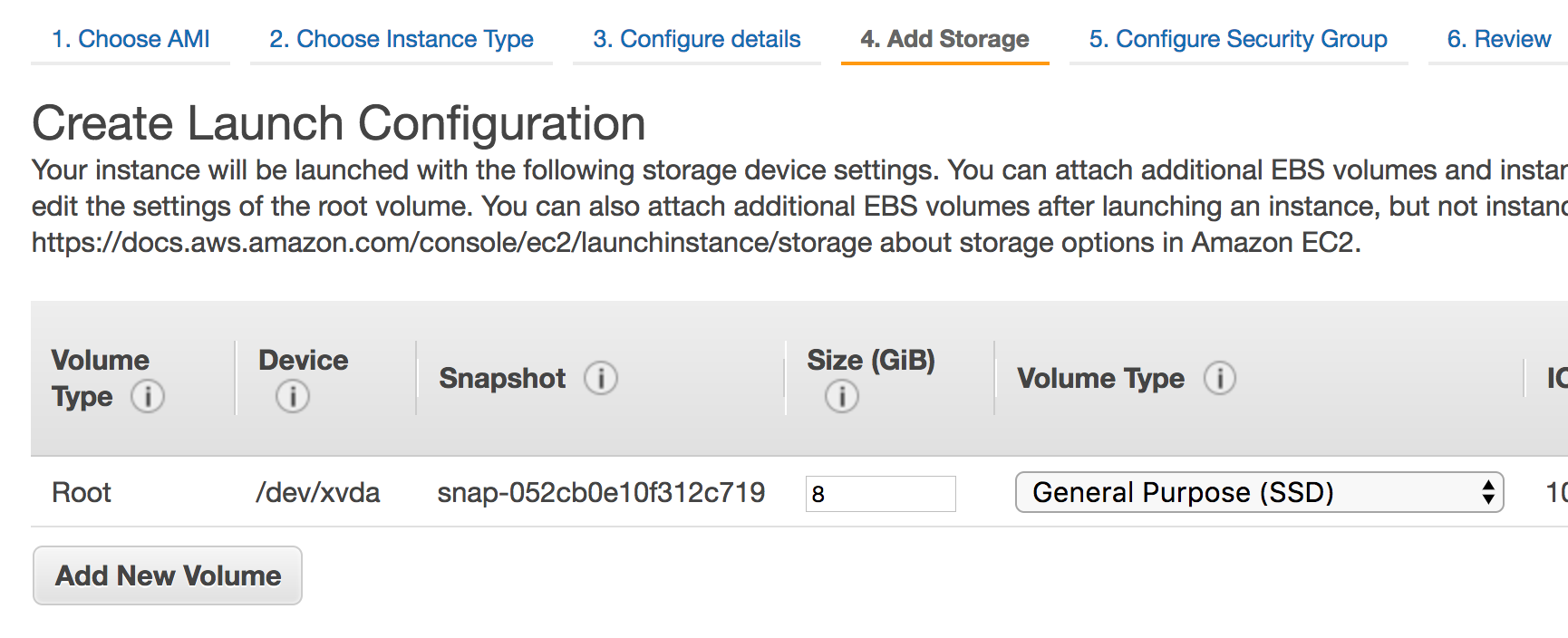
Task: Click info icon beside first Volume Type header
Action: coord(148,396)
